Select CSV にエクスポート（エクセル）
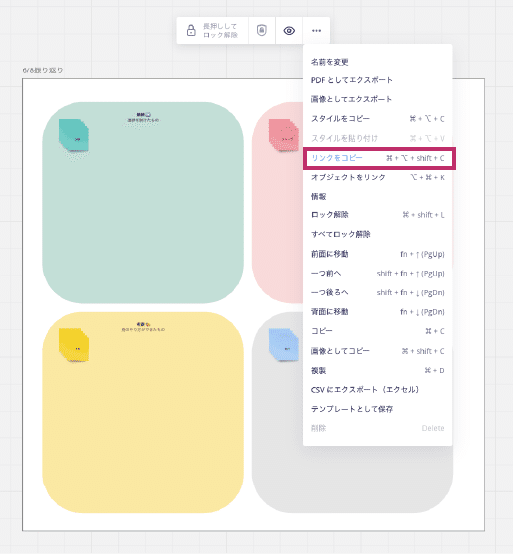513x554 pixels. pos(377,390)
